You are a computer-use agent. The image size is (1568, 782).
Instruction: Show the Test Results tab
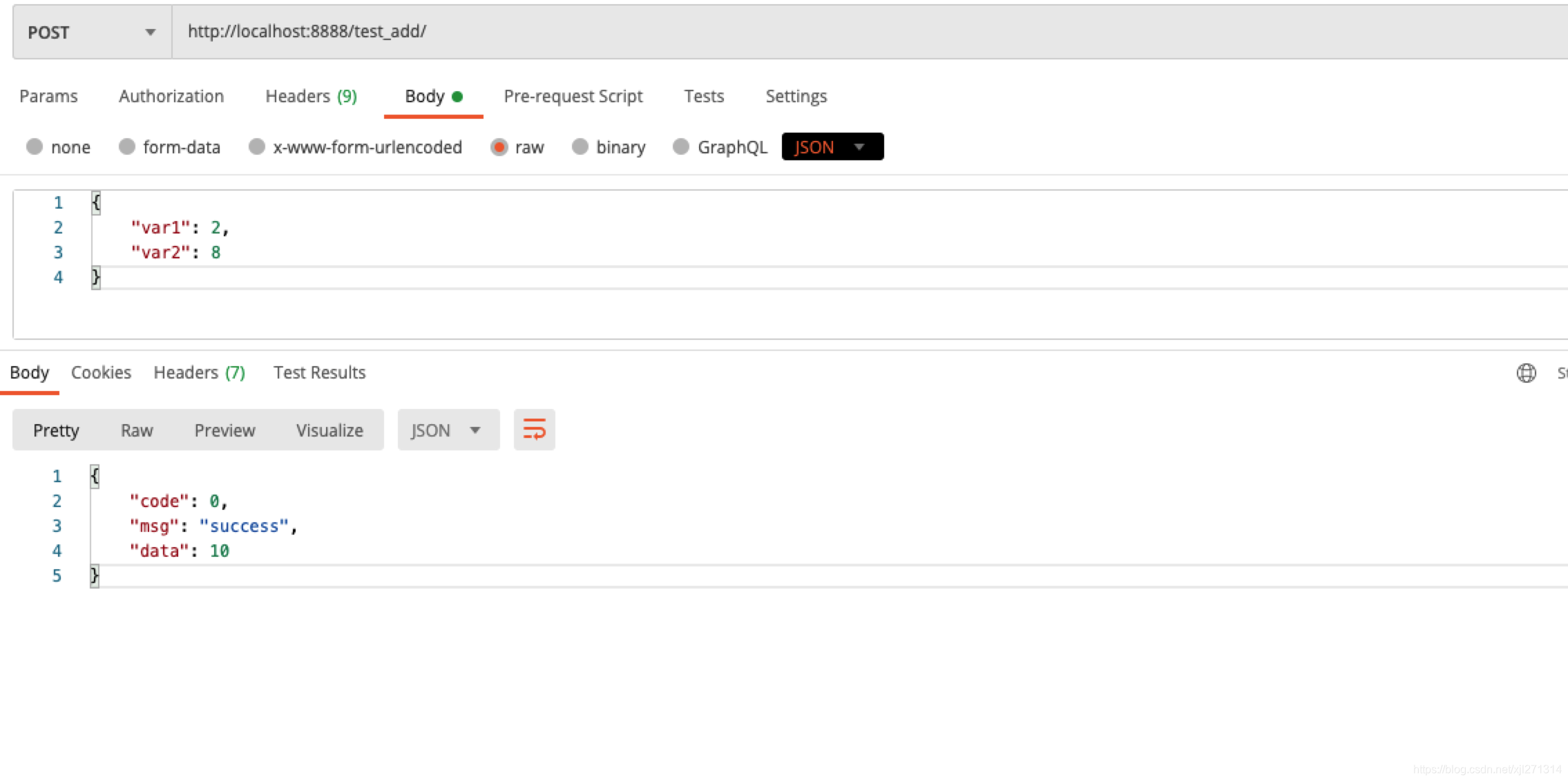coord(319,372)
